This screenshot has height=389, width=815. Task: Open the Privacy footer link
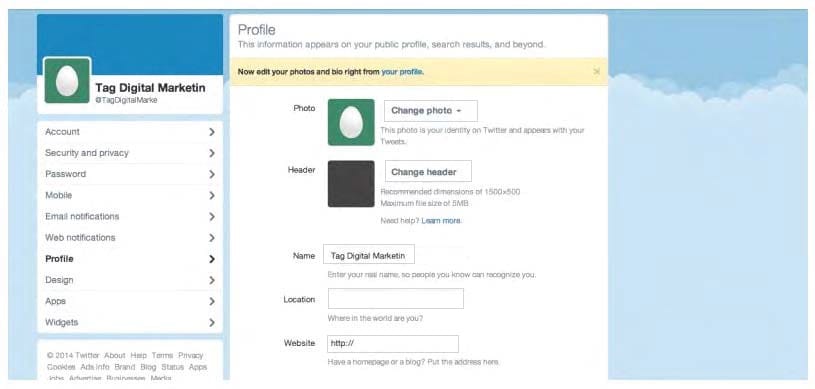click(190, 355)
